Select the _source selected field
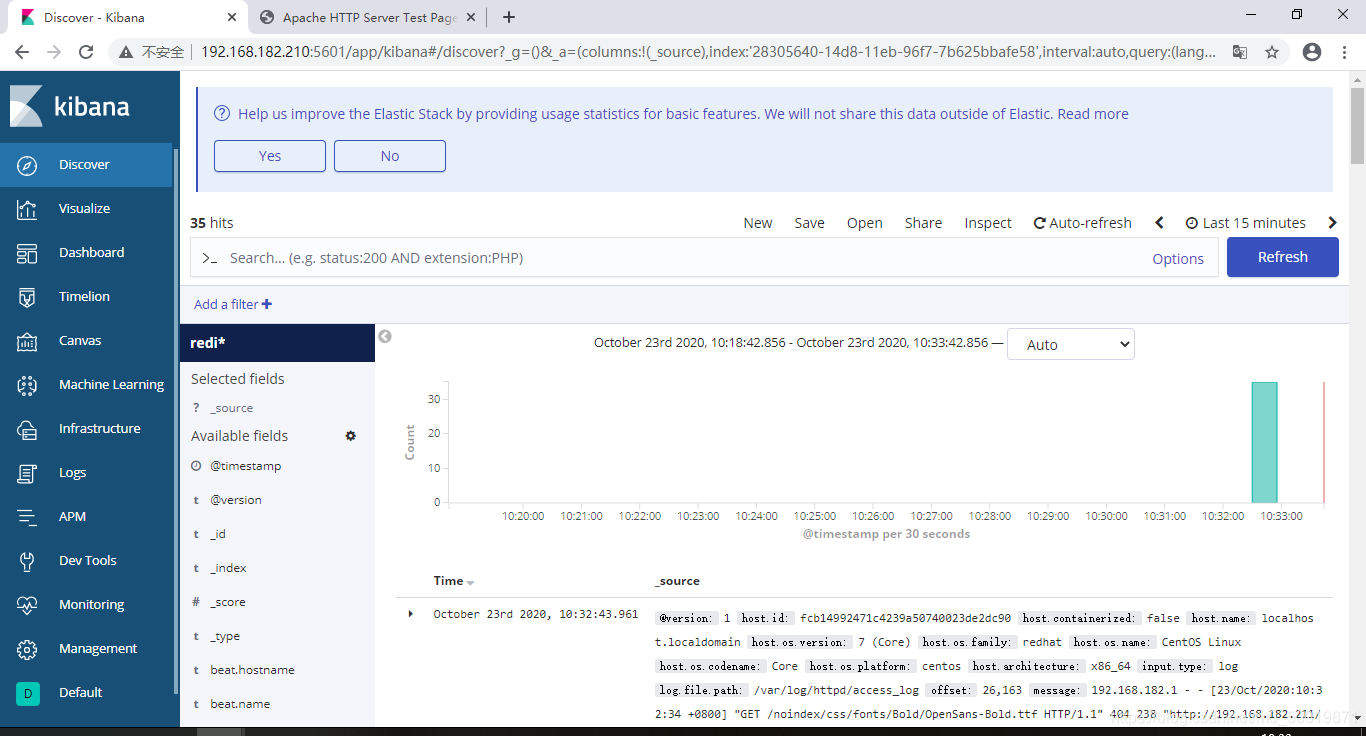This screenshot has width=1366, height=736. point(232,408)
